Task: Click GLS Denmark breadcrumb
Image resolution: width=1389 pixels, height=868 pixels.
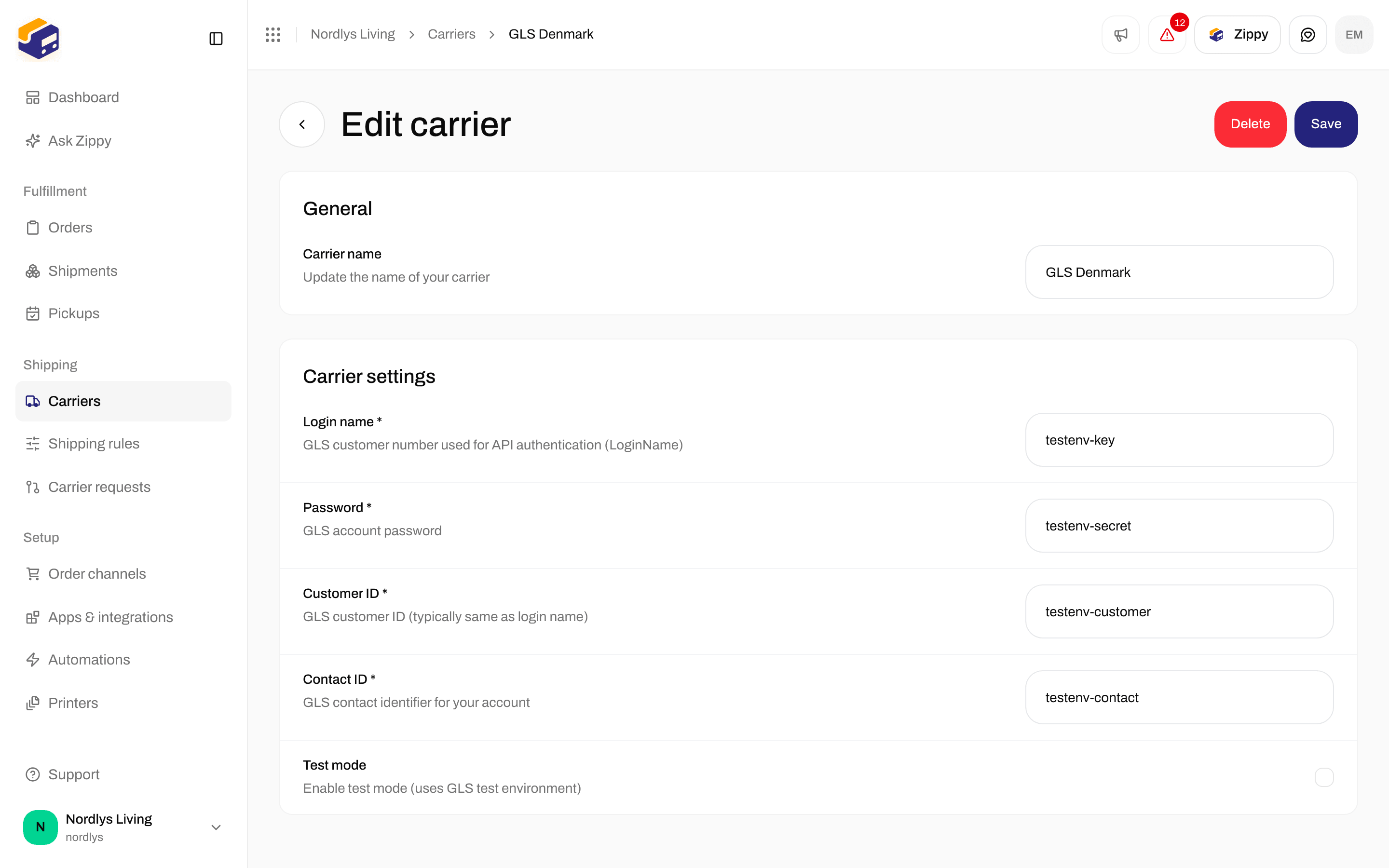Action: click(550, 34)
